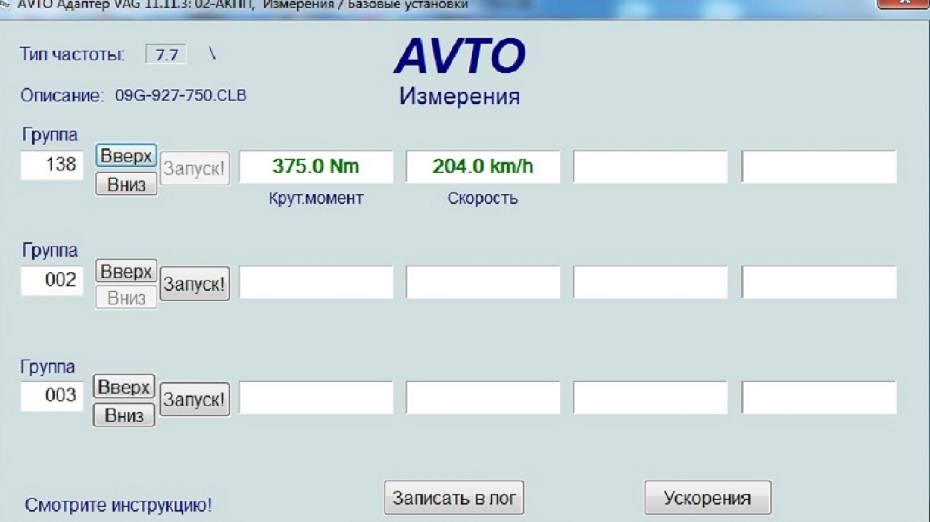The width and height of the screenshot is (930, 522).
Task: Click Вверх button for group 138
Action: [x=126, y=156]
